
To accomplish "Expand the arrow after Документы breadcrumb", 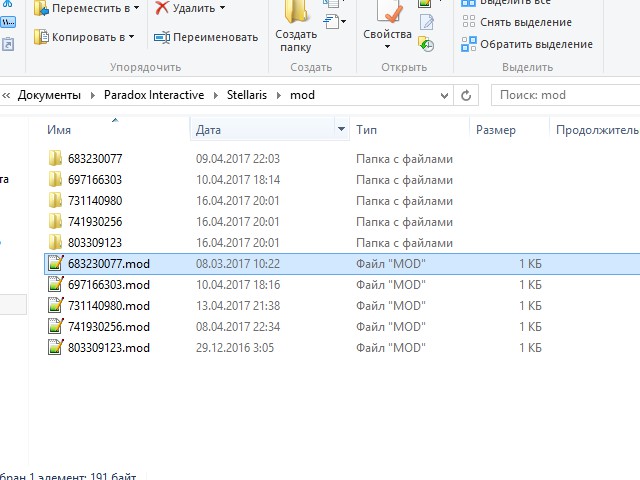I will point(93,96).
